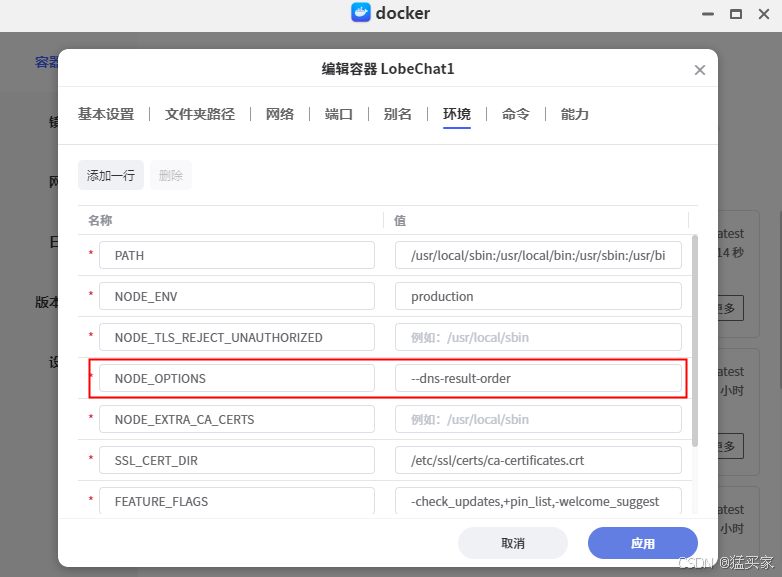
Task: Edit the production value field
Action: pos(538,296)
